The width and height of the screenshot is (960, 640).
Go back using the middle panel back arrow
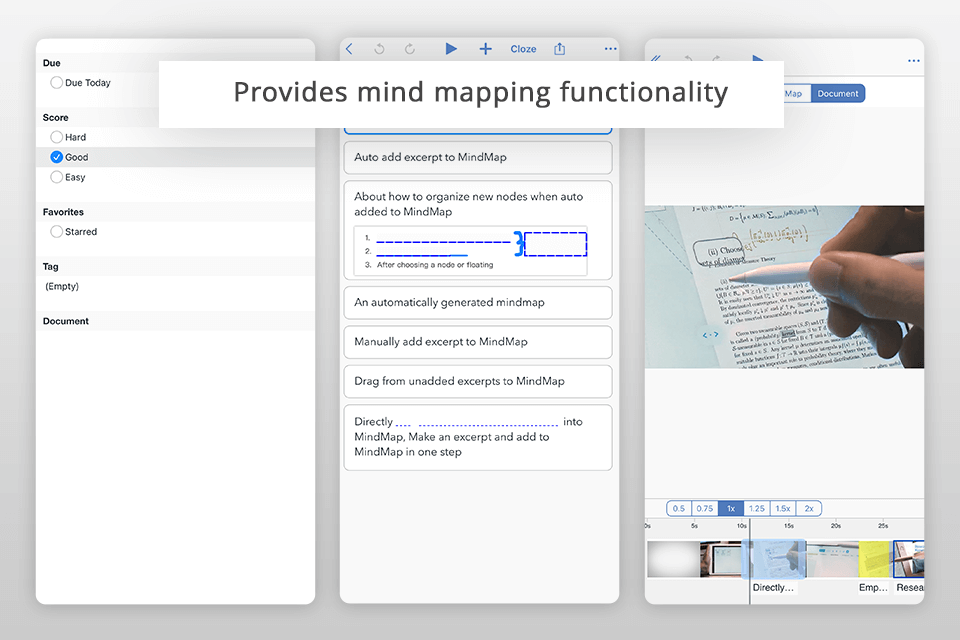click(x=350, y=49)
